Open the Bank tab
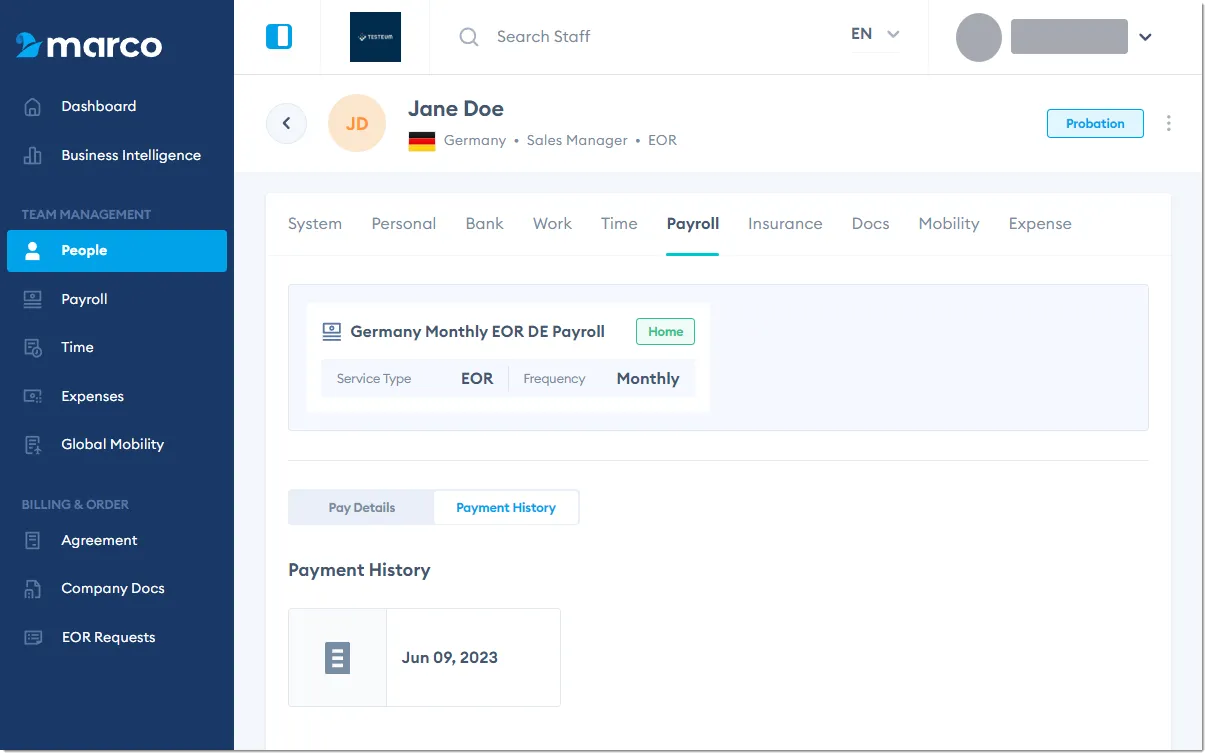The height and width of the screenshot is (756, 1208). (485, 224)
